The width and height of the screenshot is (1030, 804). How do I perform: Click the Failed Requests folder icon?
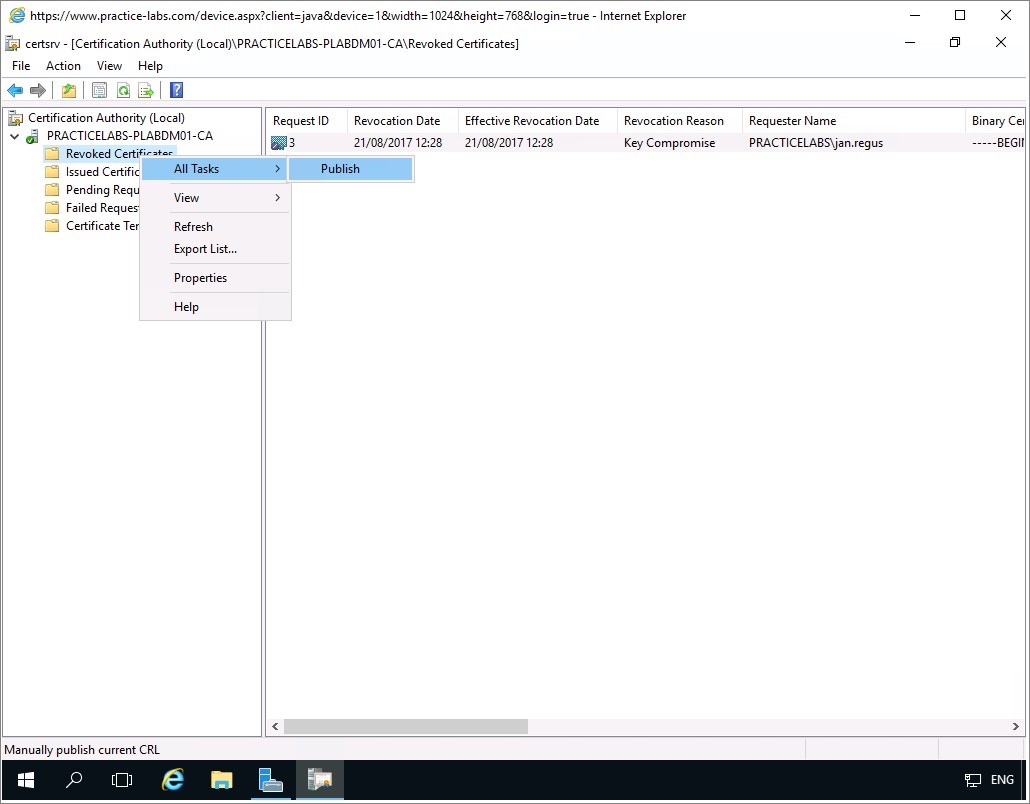[52, 208]
